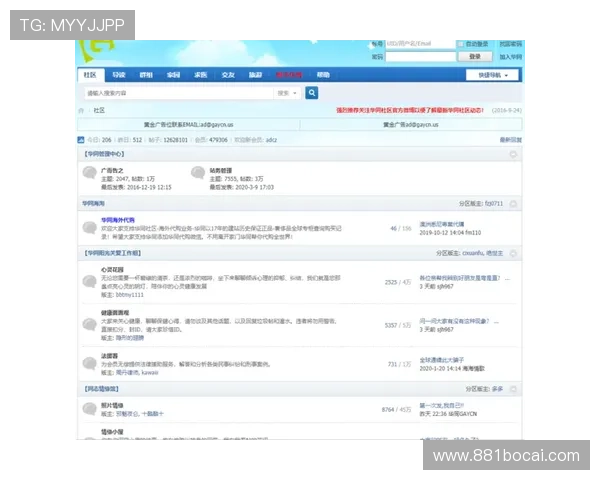Click the 最新回复 link

(510, 140)
